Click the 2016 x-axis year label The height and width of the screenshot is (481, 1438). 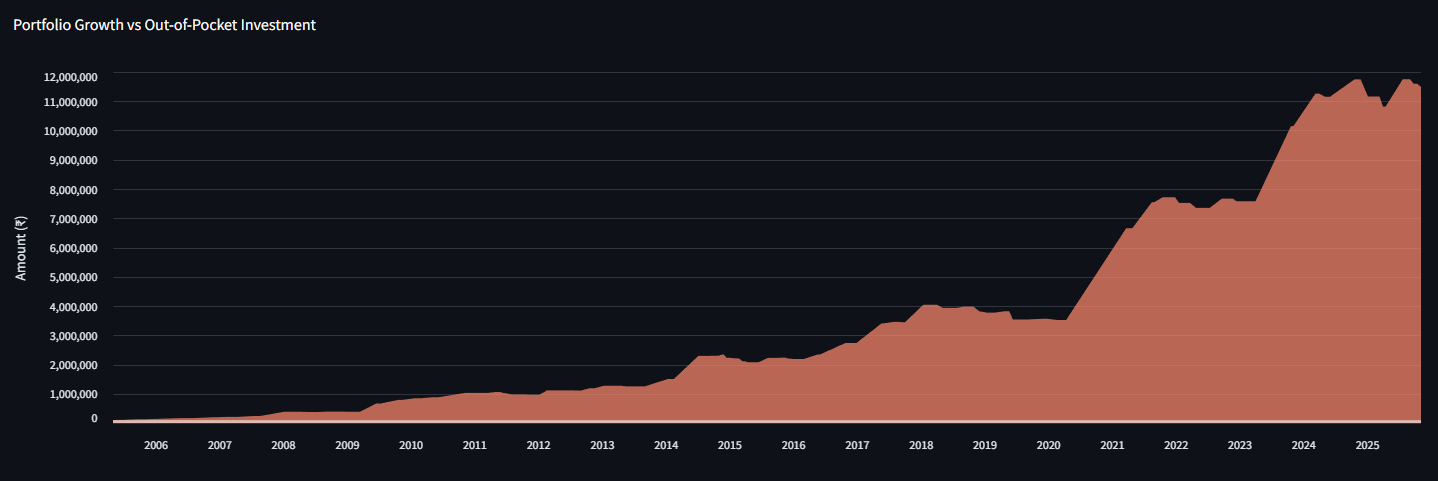click(x=793, y=446)
